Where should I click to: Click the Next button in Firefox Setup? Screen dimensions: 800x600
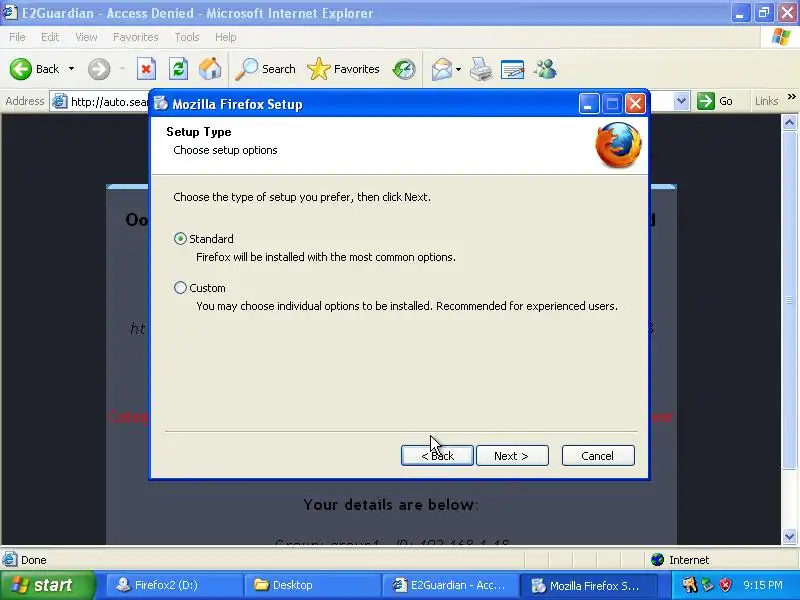point(512,456)
